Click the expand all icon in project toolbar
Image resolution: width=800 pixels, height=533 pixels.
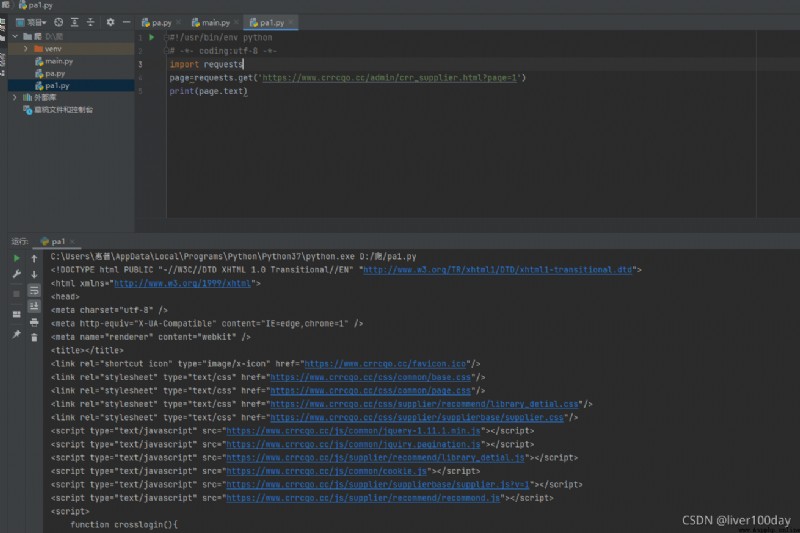(x=74, y=22)
